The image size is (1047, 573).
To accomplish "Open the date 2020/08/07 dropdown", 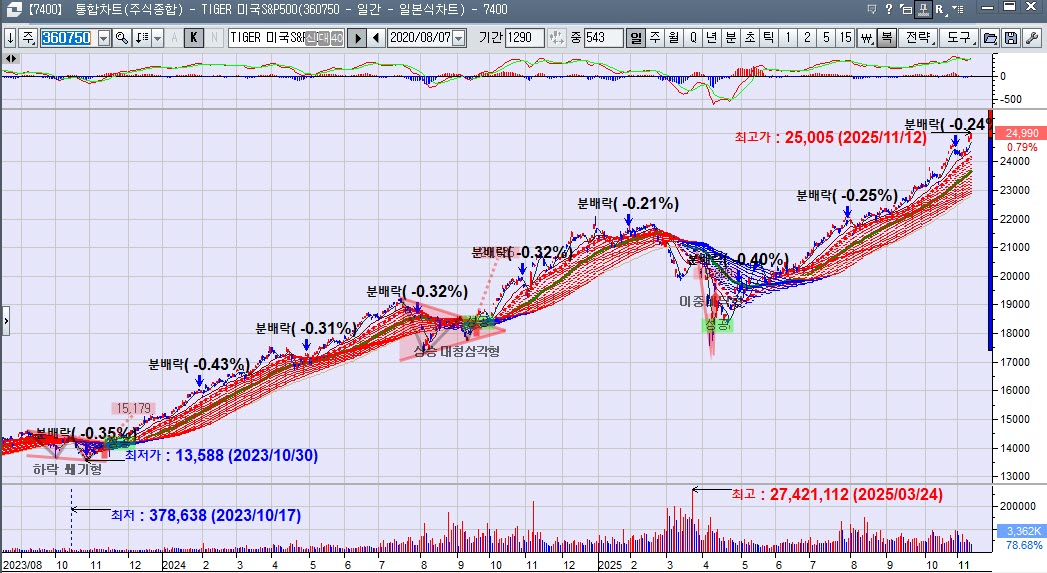I will pyautogui.click(x=459, y=38).
